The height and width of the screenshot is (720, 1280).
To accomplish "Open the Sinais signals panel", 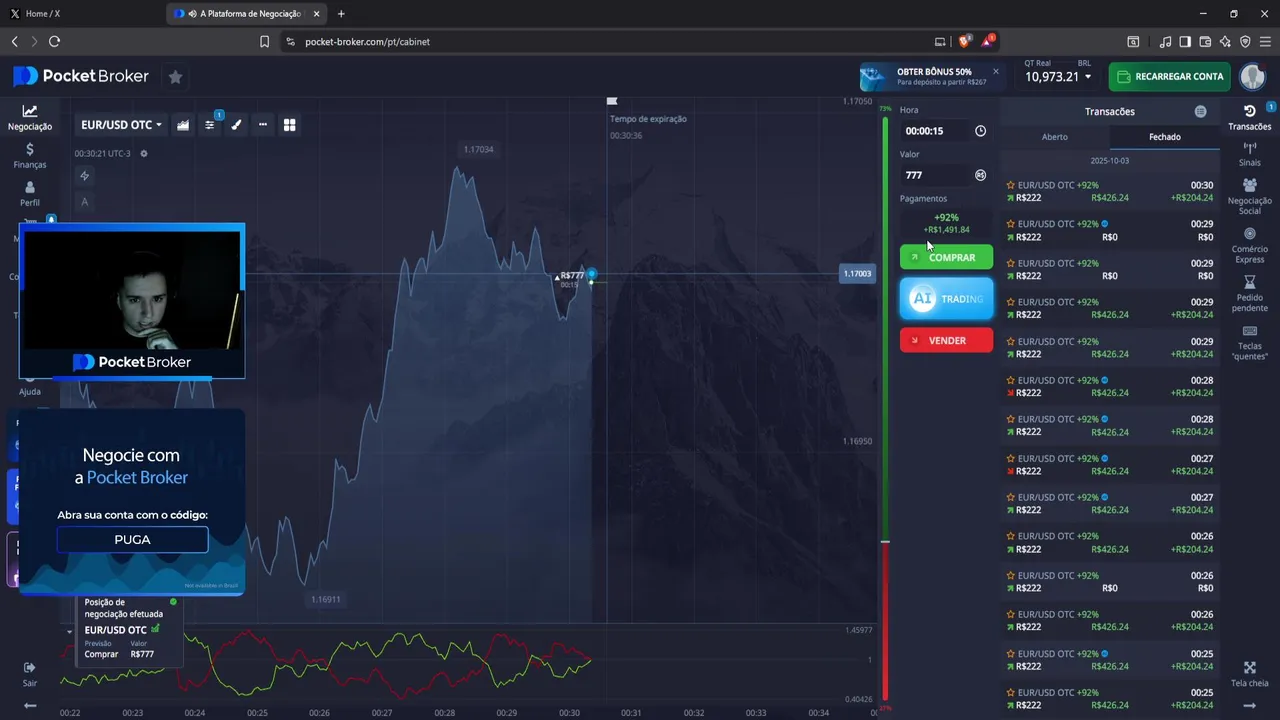I will click(1249, 154).
